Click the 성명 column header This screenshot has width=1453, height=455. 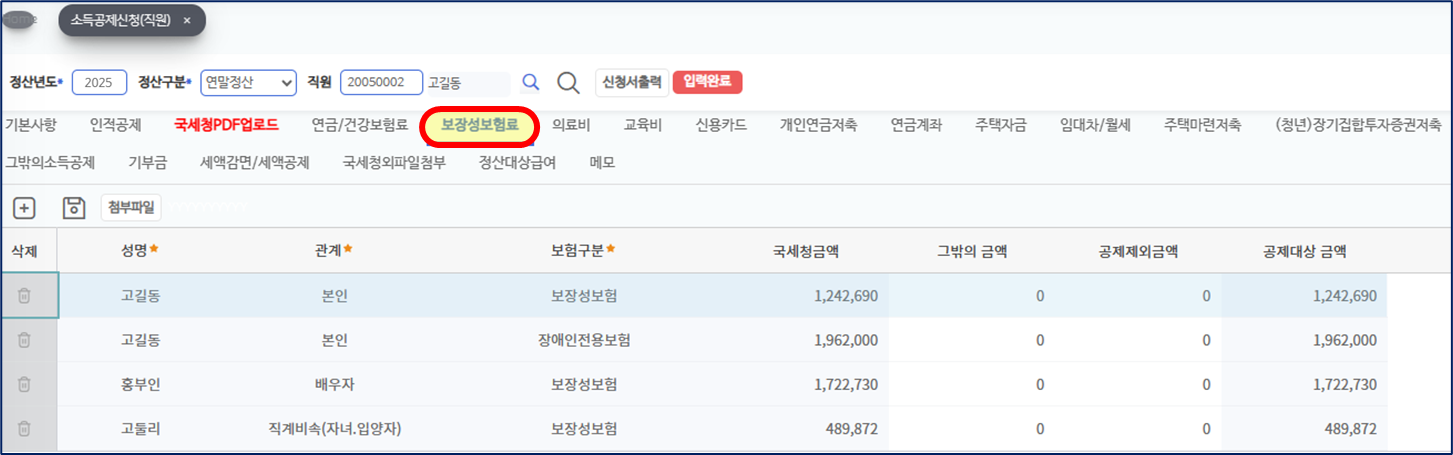pyautogui.click(x=140, y=250)
